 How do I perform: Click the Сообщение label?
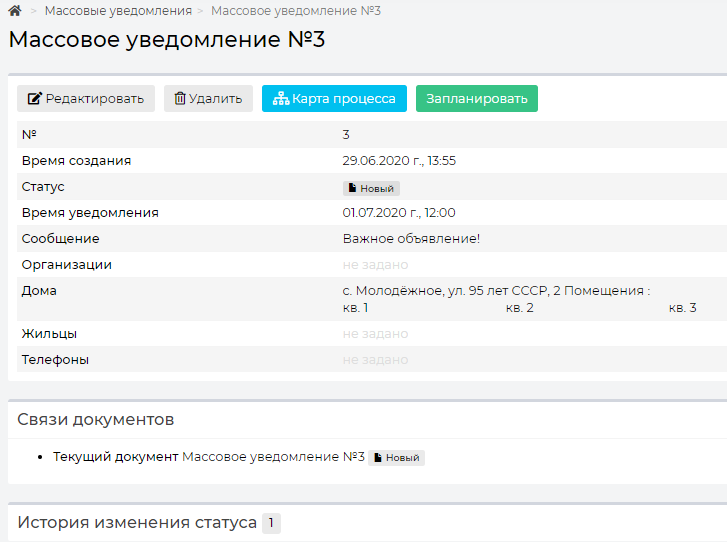[61, 238]
